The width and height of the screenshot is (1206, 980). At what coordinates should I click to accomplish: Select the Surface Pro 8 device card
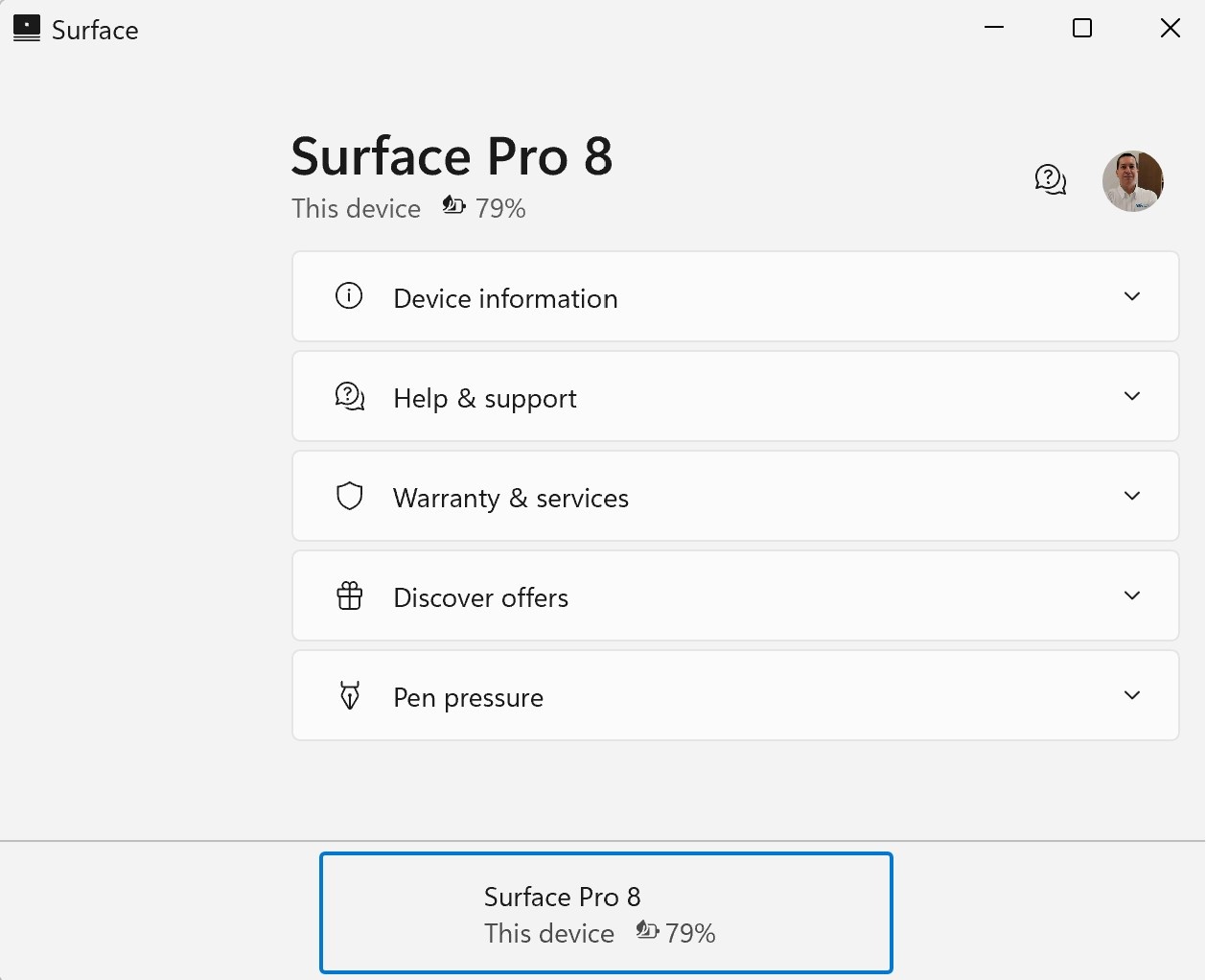(606, 913)
